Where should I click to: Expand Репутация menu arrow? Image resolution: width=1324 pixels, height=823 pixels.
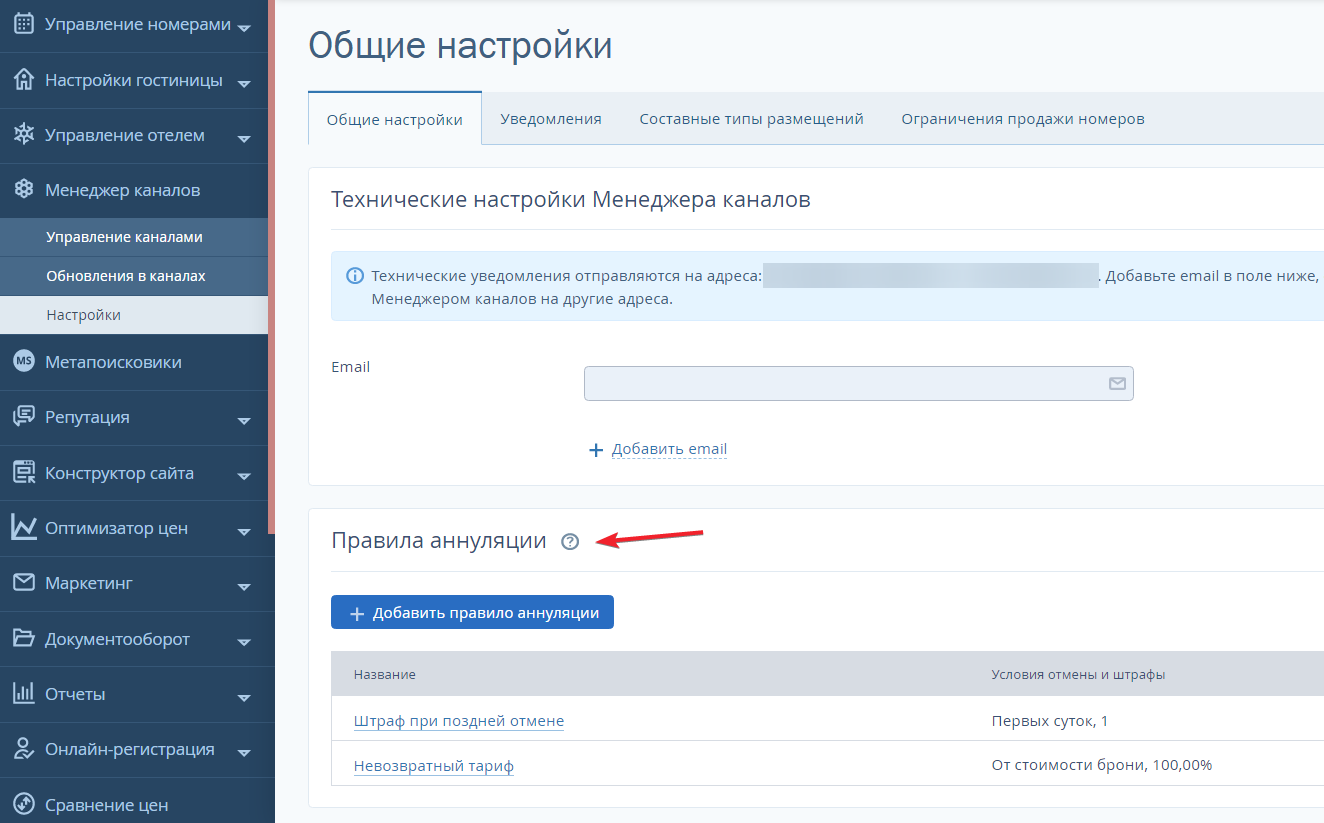(x=244, y=421)
